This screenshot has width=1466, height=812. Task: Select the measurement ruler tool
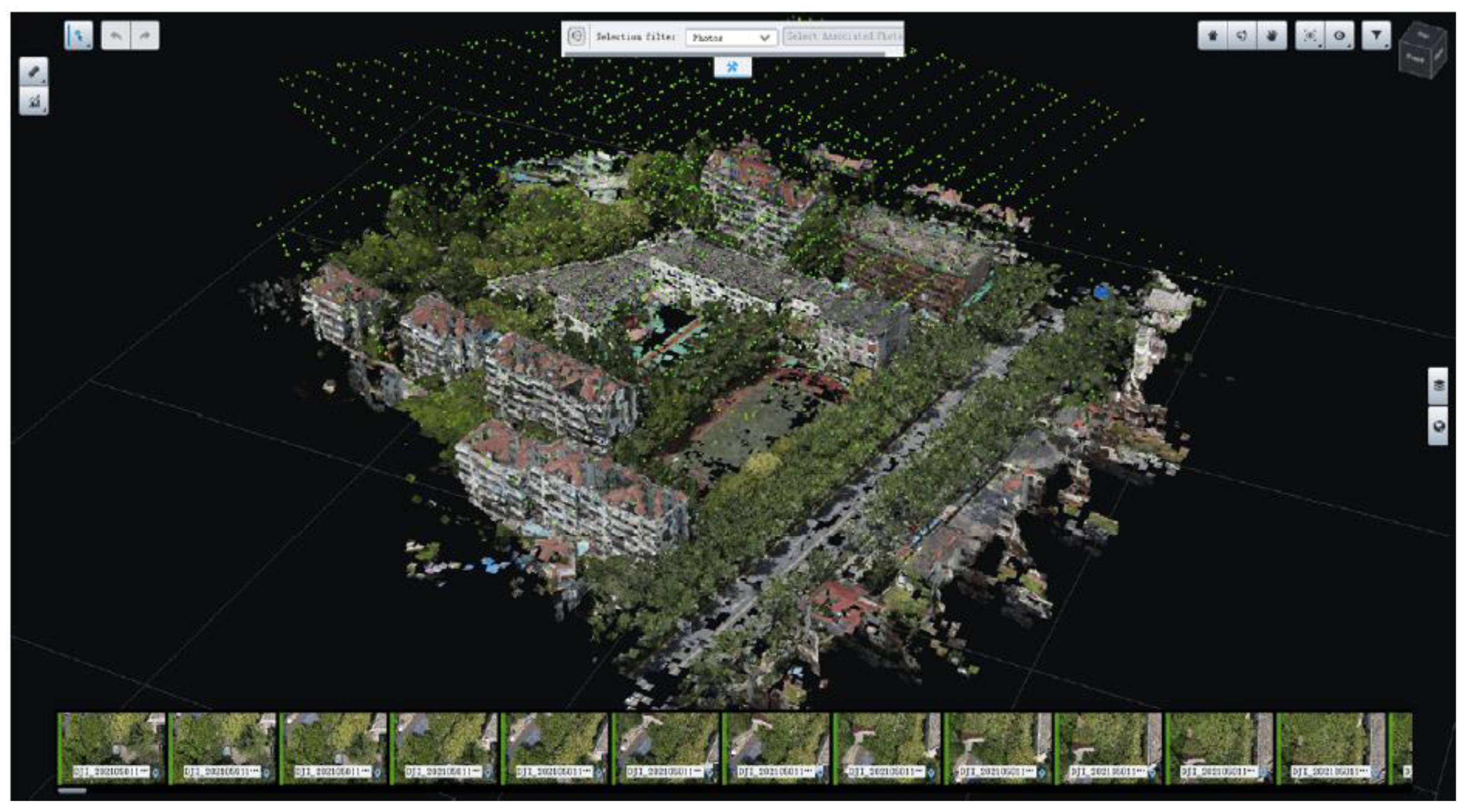[x=34, y=72]
